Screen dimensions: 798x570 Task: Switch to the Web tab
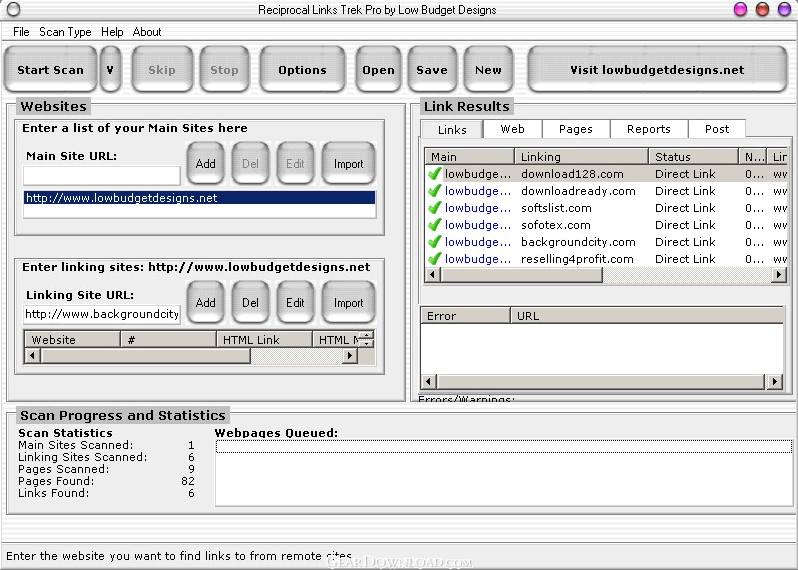coord(512,129)
